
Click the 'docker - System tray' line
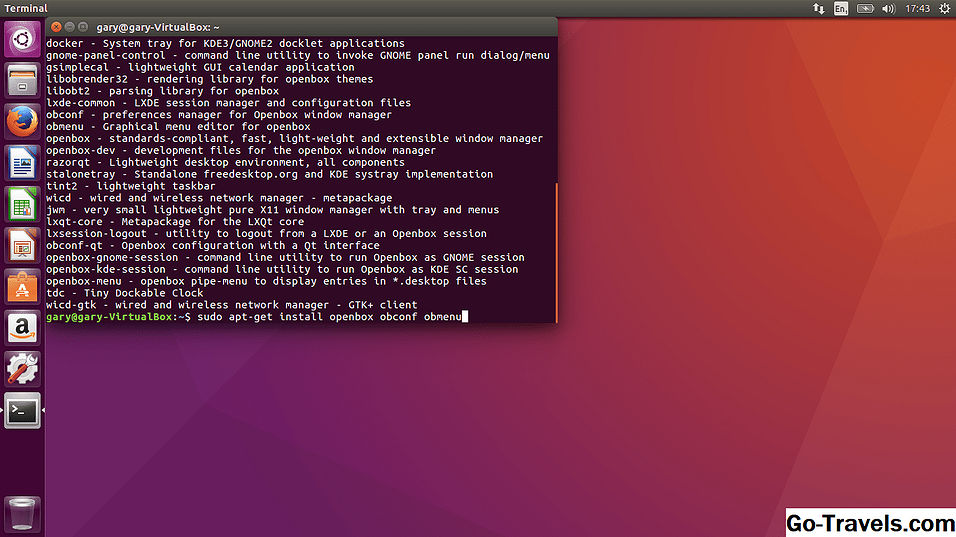click(225, 43)
